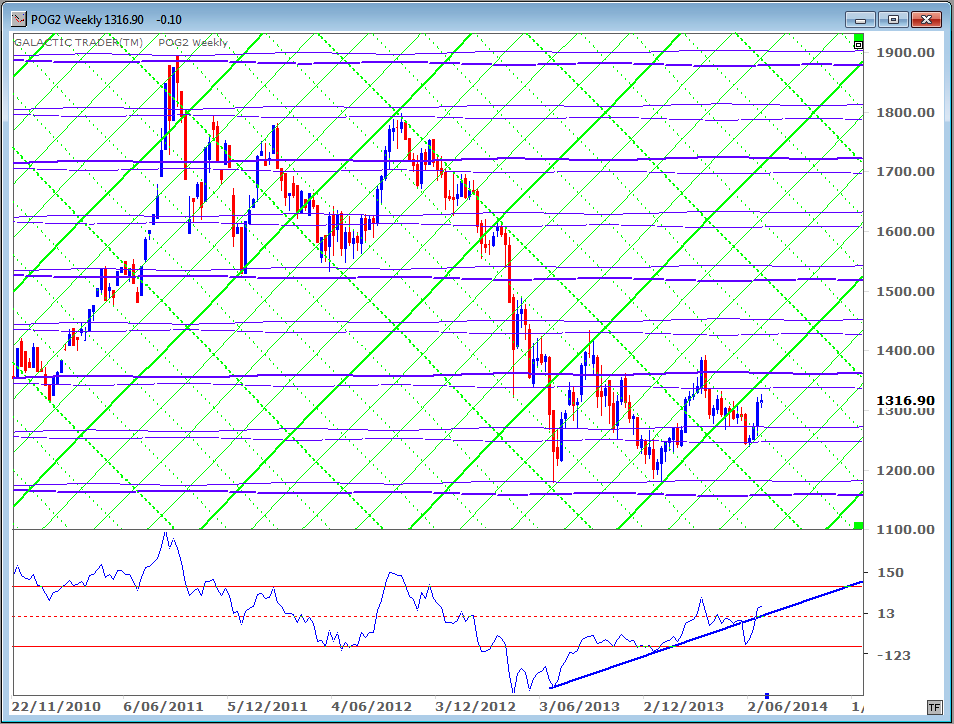This screenshot has width=954, height=724.
Task: Maximize the POG2 Weekly chart window
Action: pos(893,20)
